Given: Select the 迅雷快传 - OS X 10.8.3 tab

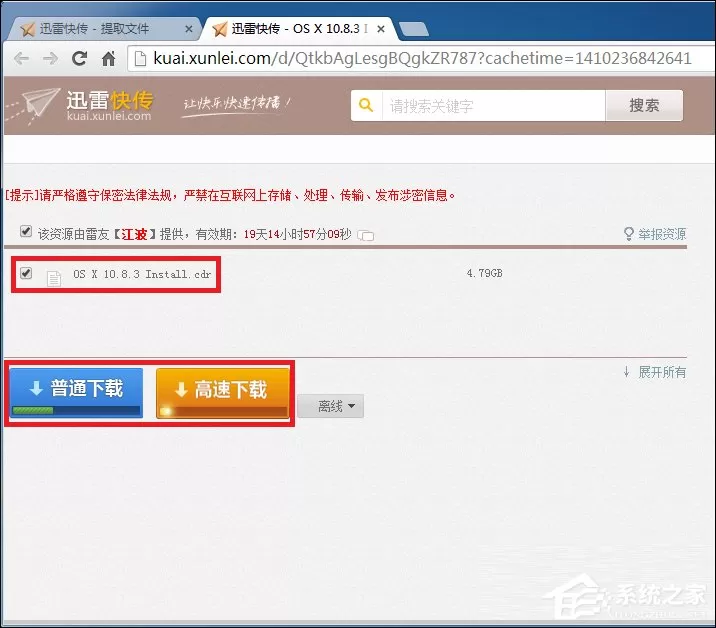Looking at the screenshot, I should 299,29.
